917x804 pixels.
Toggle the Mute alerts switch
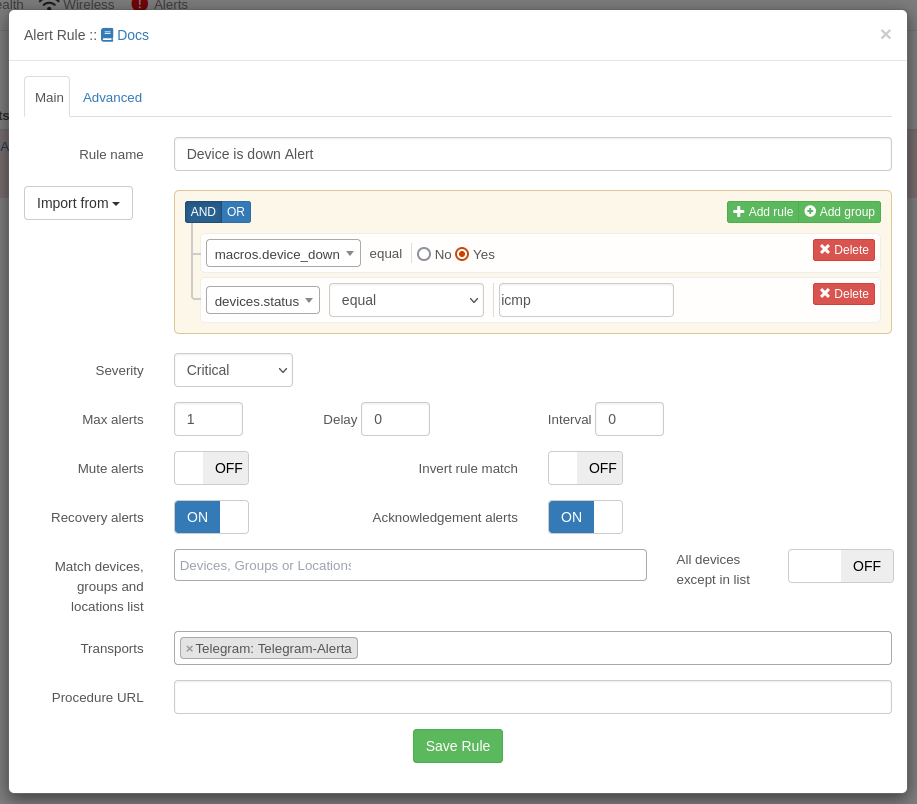211,468
